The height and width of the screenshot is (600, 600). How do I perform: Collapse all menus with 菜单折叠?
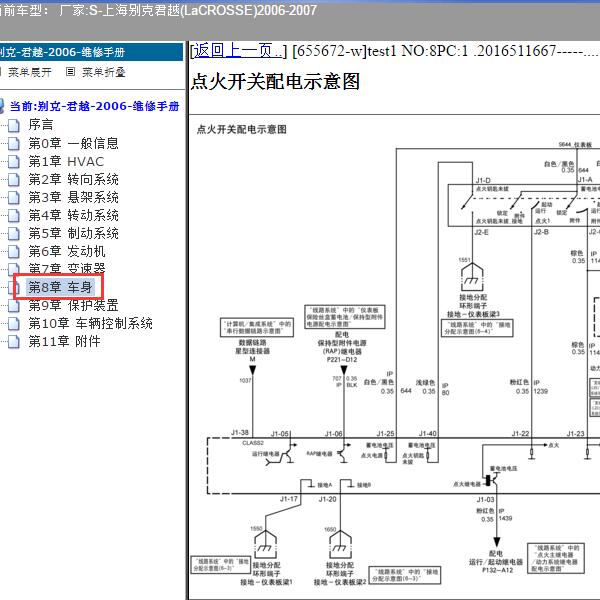click(x=104, y=72)
